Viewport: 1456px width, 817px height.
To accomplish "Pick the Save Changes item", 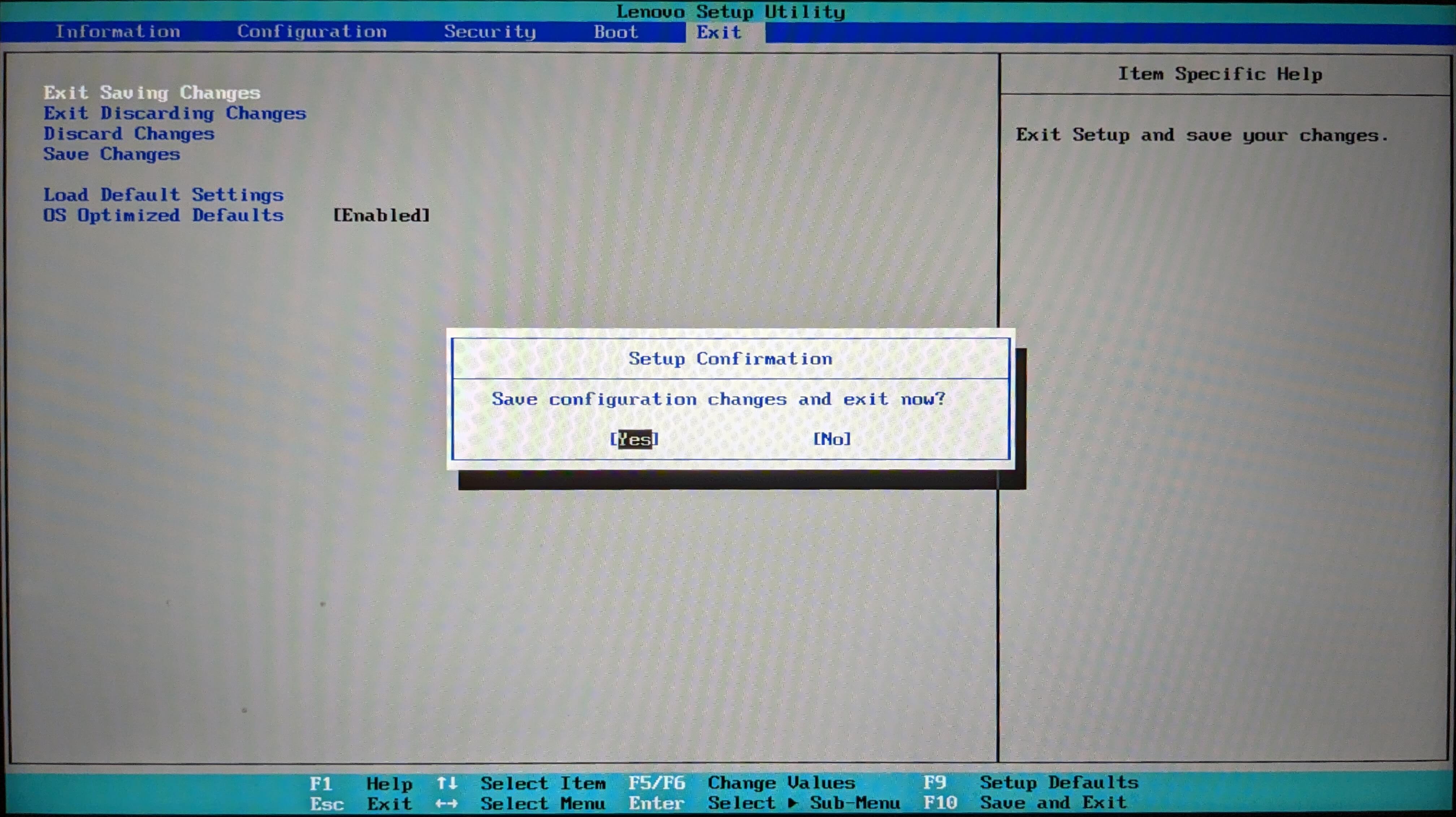I will 112,154.
